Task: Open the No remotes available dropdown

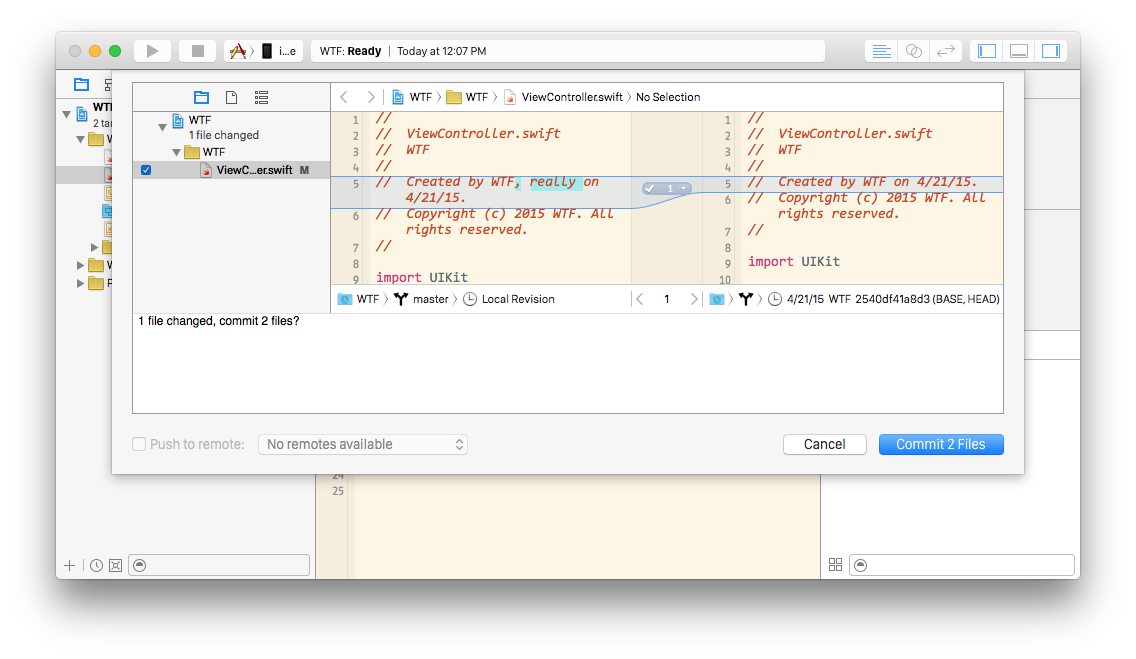Action: pos(363,445)
